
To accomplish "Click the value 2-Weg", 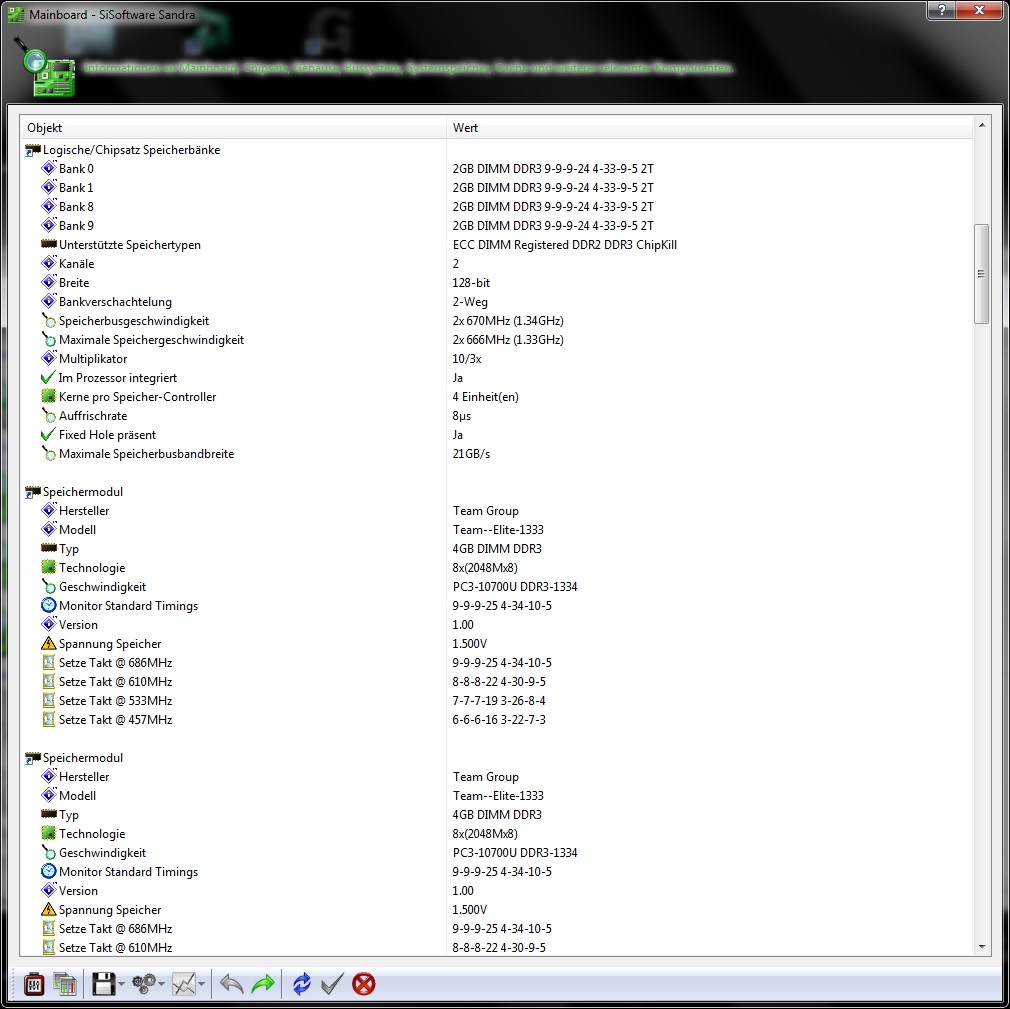I will (470, 302).
